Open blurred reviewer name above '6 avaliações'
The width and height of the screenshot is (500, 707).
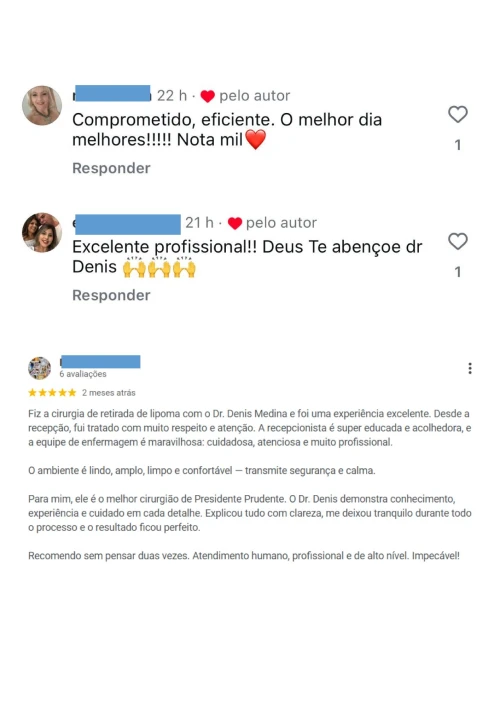point(100,362)
